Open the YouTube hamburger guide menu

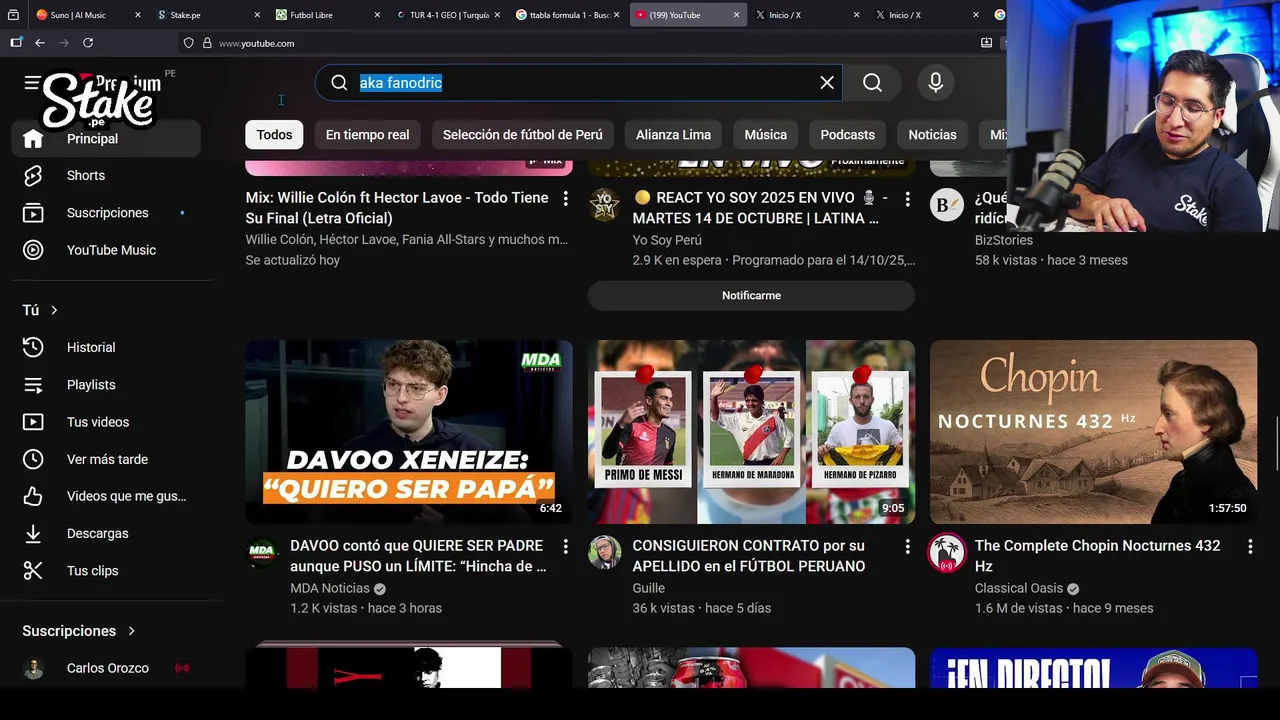[32, 83]
